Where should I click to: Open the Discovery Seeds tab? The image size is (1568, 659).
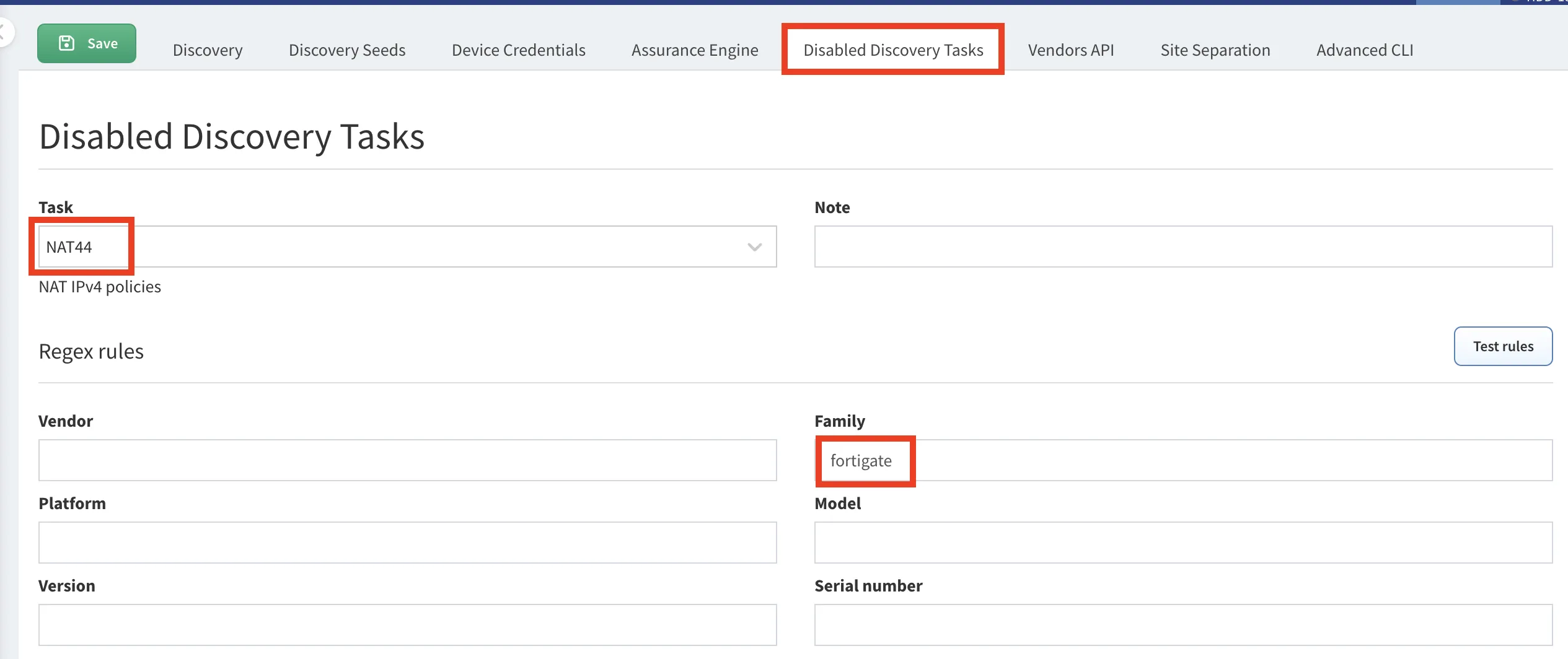[346, 50]
